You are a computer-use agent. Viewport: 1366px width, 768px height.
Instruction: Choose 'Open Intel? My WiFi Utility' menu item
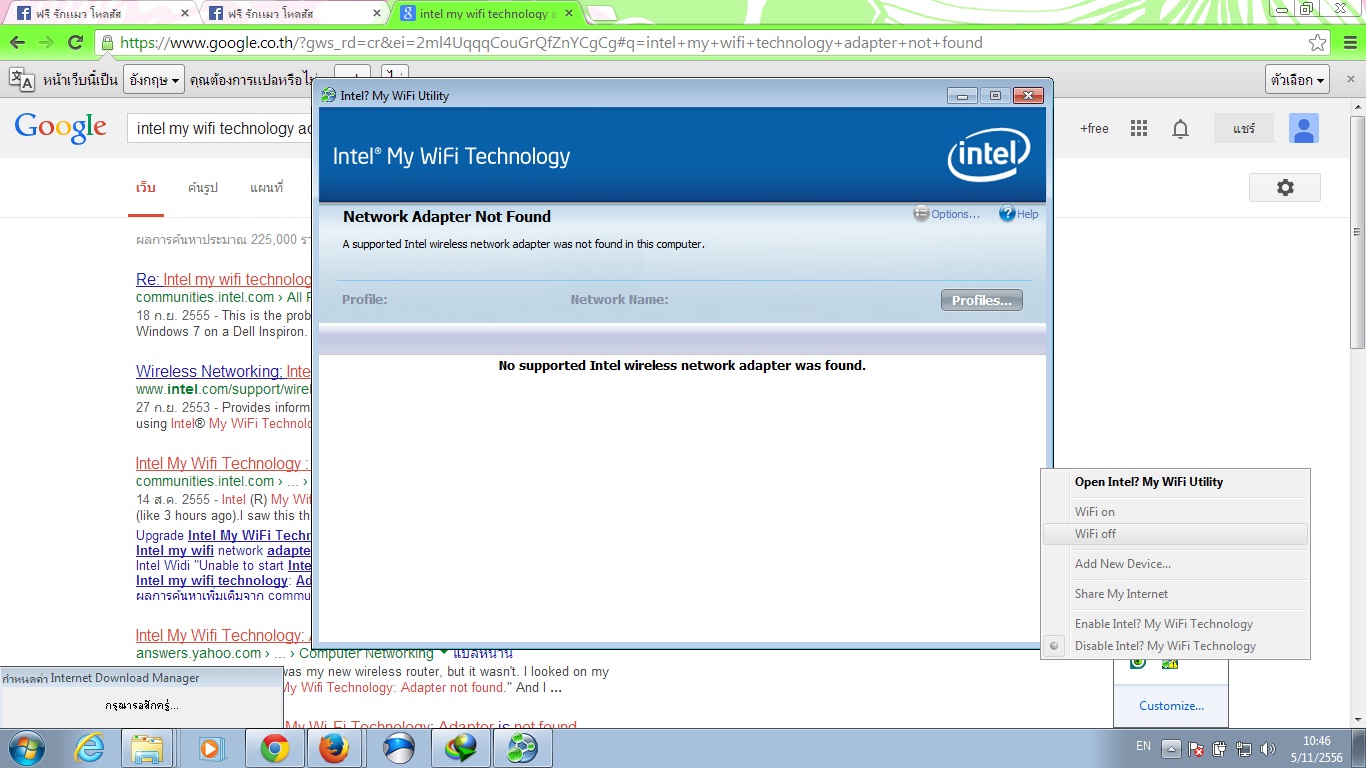tap(1175, 482)
